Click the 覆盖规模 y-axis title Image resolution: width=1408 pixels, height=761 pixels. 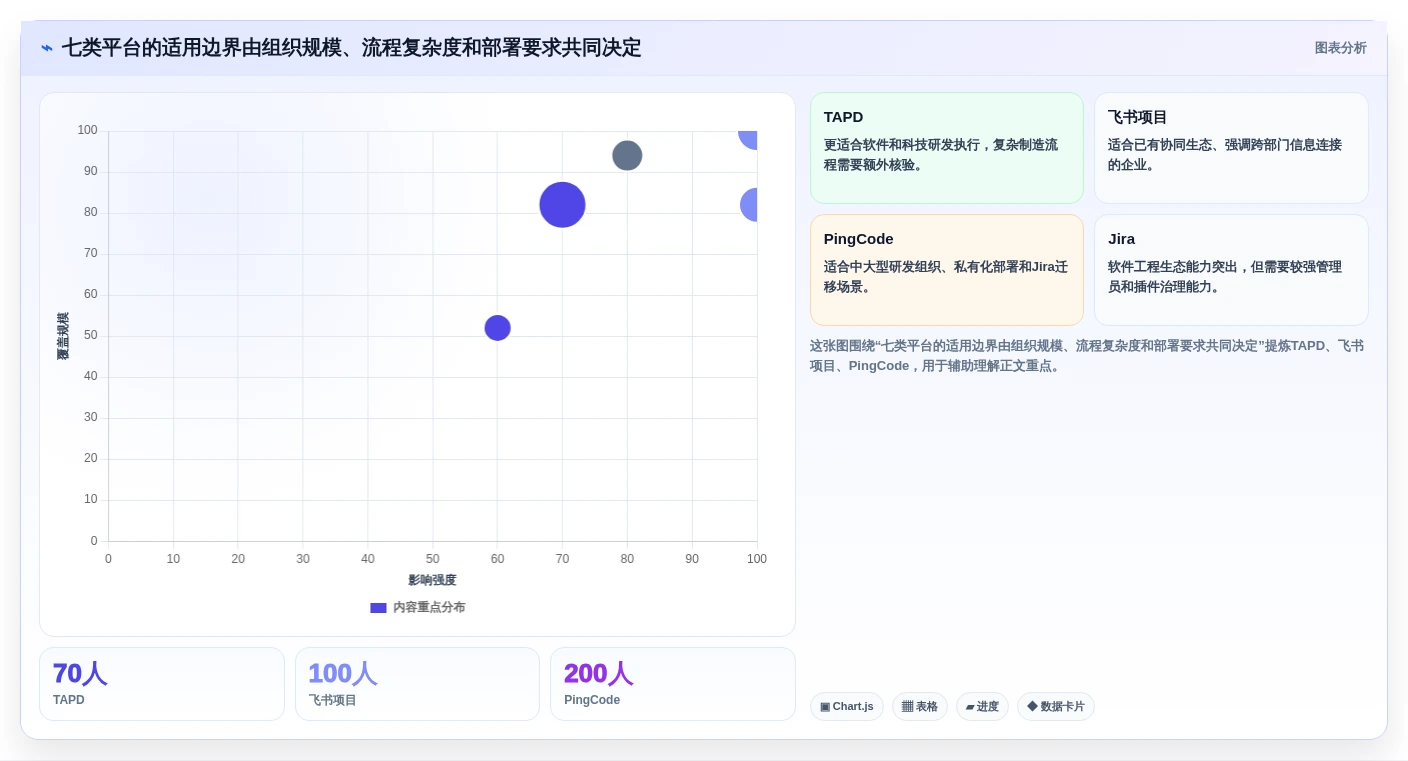point(63,336)
